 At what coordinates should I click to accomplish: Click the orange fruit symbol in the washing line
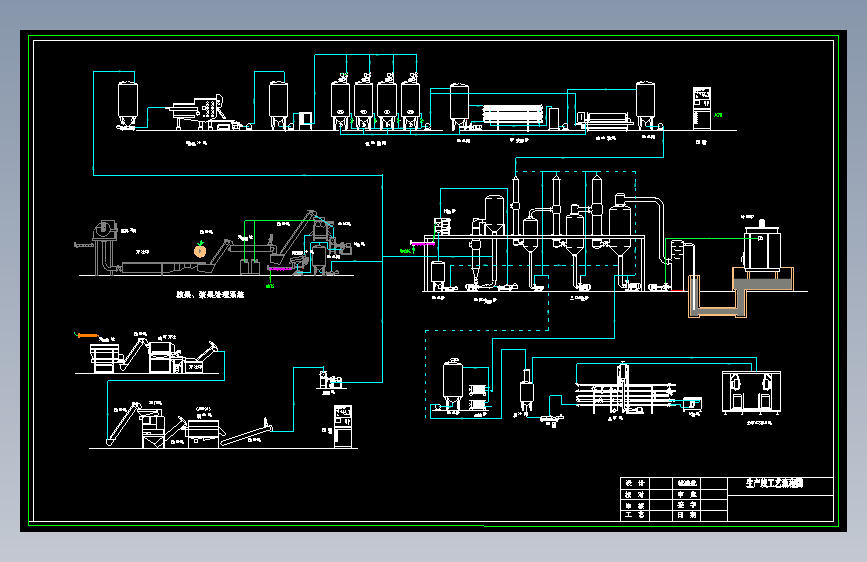200,251
